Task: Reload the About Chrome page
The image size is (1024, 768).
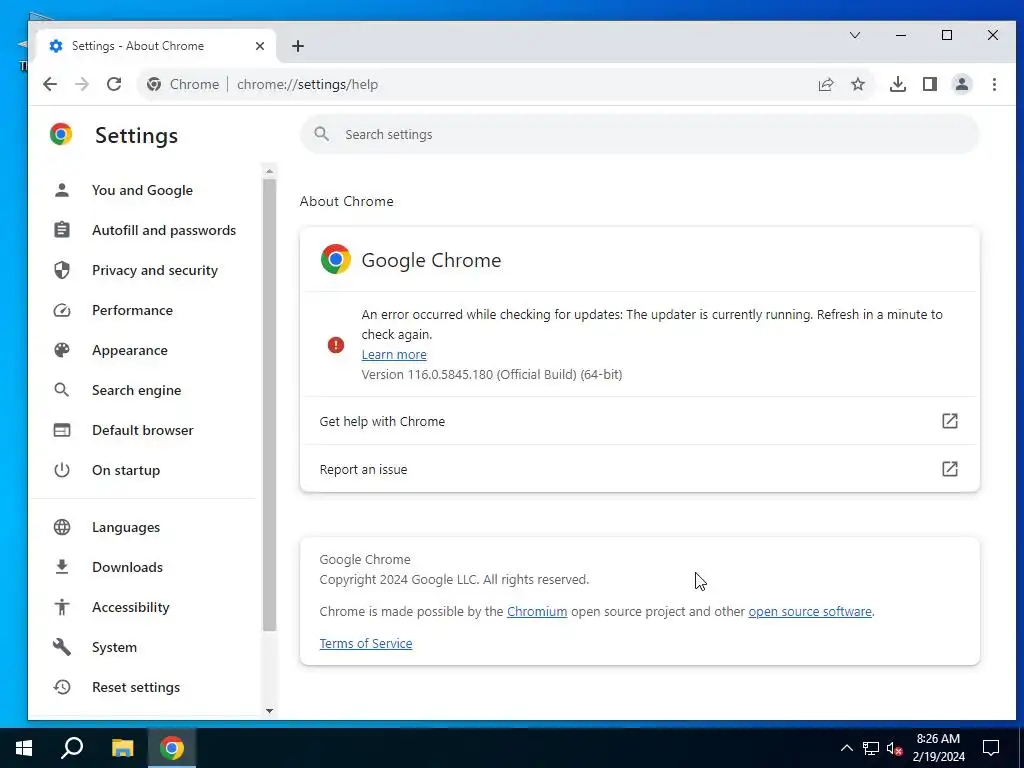Action: coord(114,84)
